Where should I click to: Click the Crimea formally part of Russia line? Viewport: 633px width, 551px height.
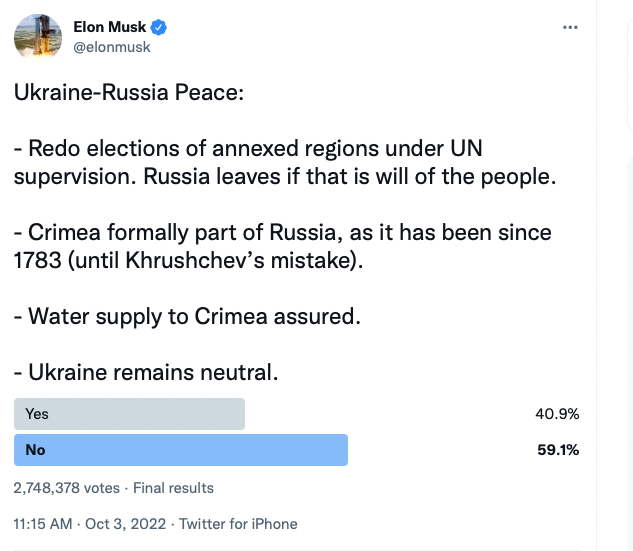tap(283, 246)
